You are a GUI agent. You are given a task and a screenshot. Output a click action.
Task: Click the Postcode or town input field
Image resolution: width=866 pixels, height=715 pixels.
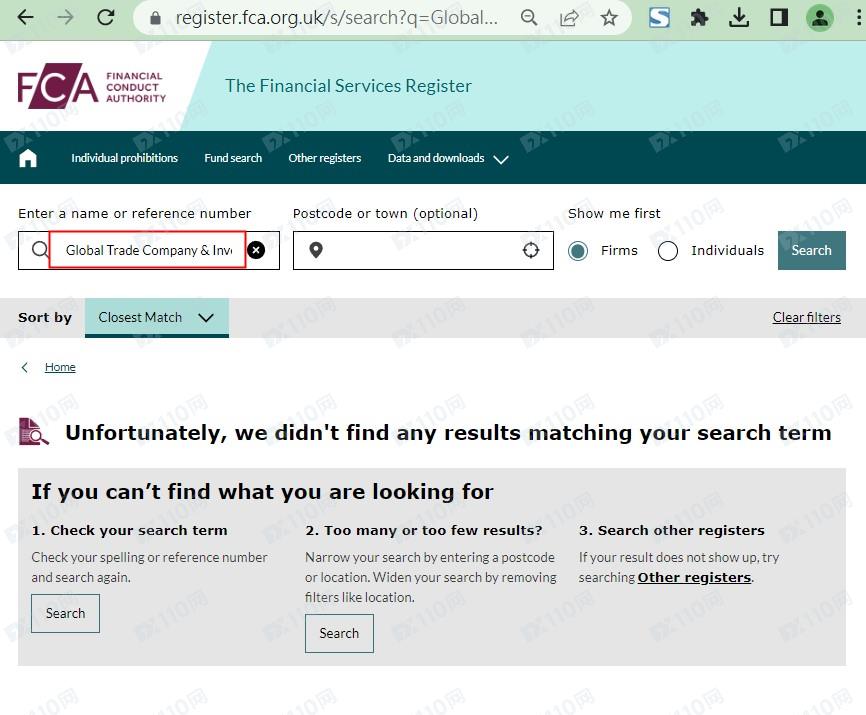(420, 250)
